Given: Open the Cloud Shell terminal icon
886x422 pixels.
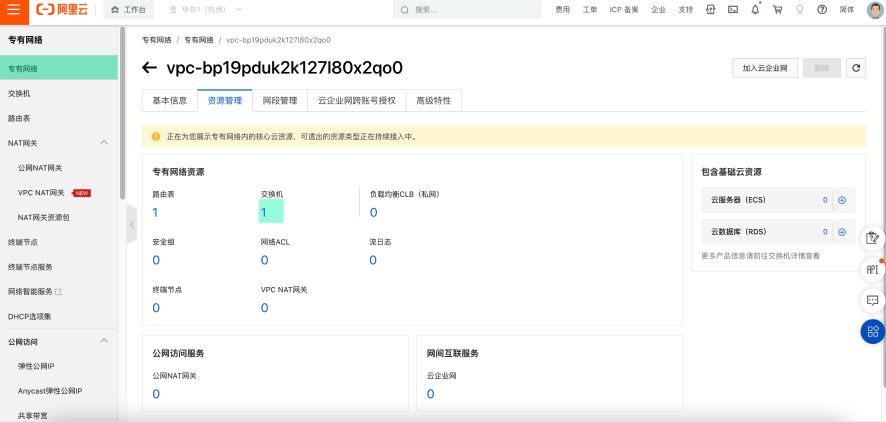Looking at the screenshot, I should tap(733, 9).
